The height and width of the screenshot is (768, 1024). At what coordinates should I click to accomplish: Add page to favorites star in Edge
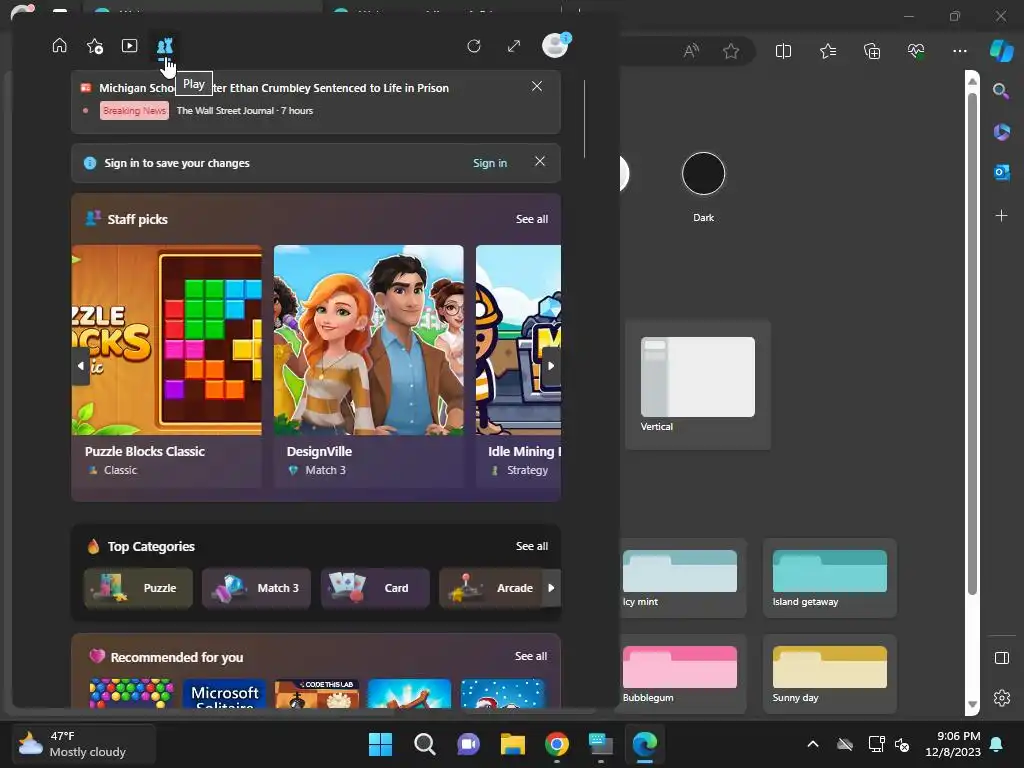click(x=731, y=51)
